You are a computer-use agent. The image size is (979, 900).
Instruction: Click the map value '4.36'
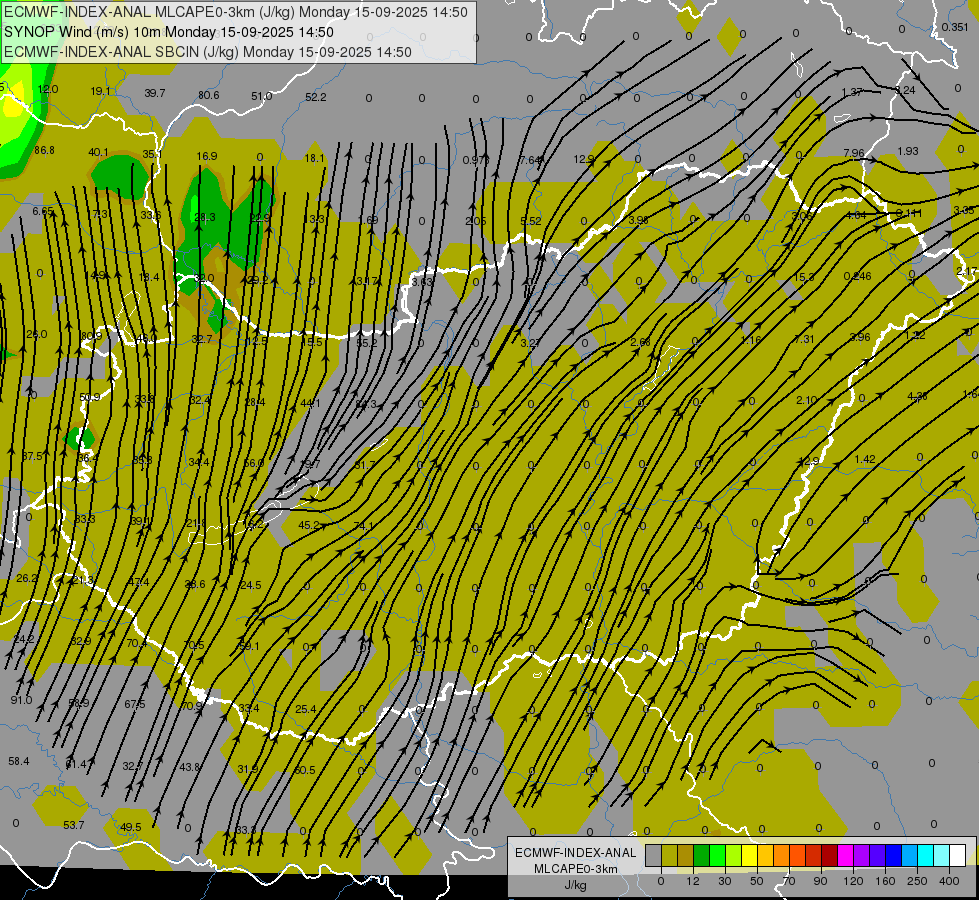[917, 396]
